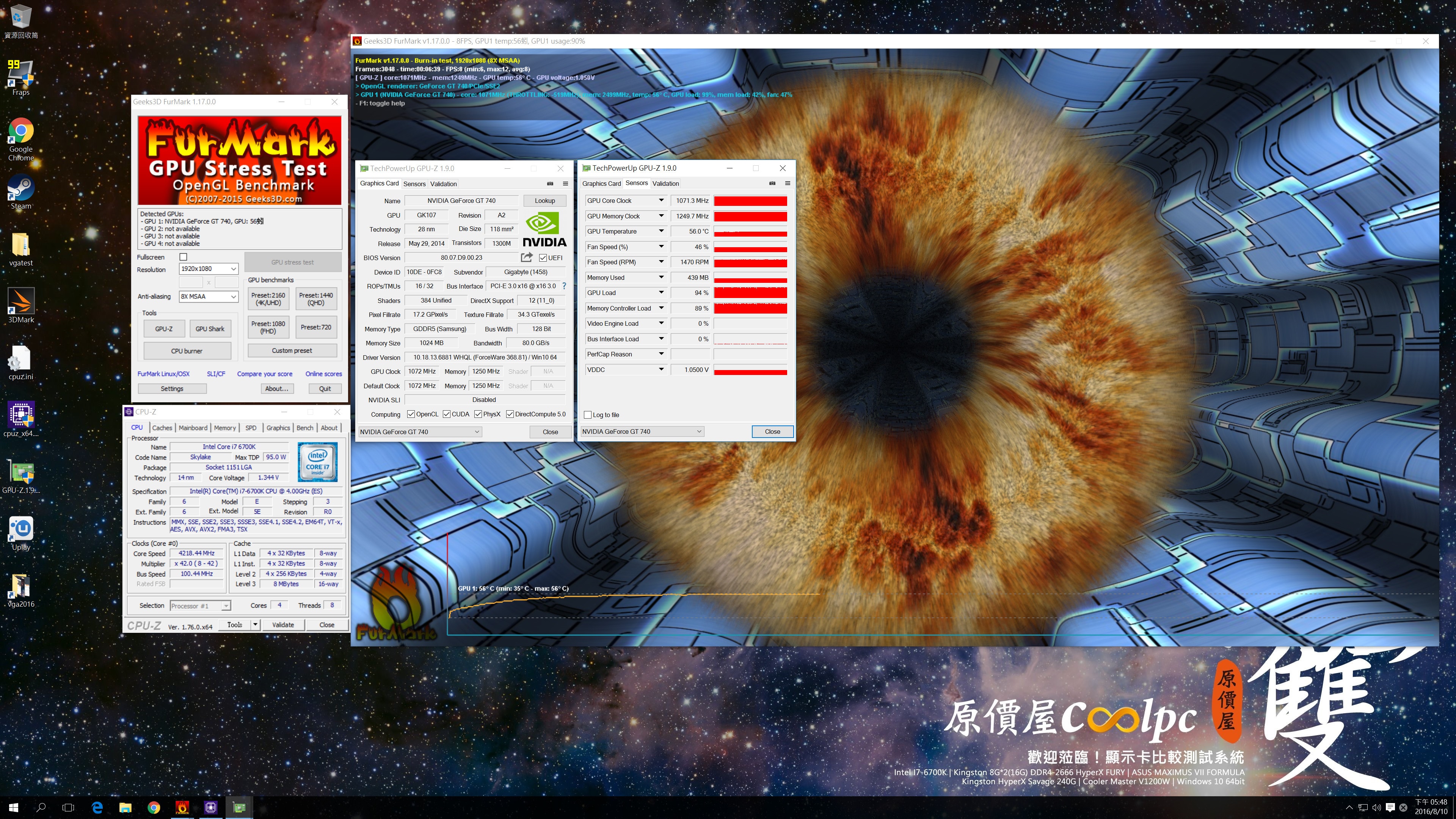Enable the Fullscreen checkbox in FurMark

pyautogui.click(x=183, y=257)
